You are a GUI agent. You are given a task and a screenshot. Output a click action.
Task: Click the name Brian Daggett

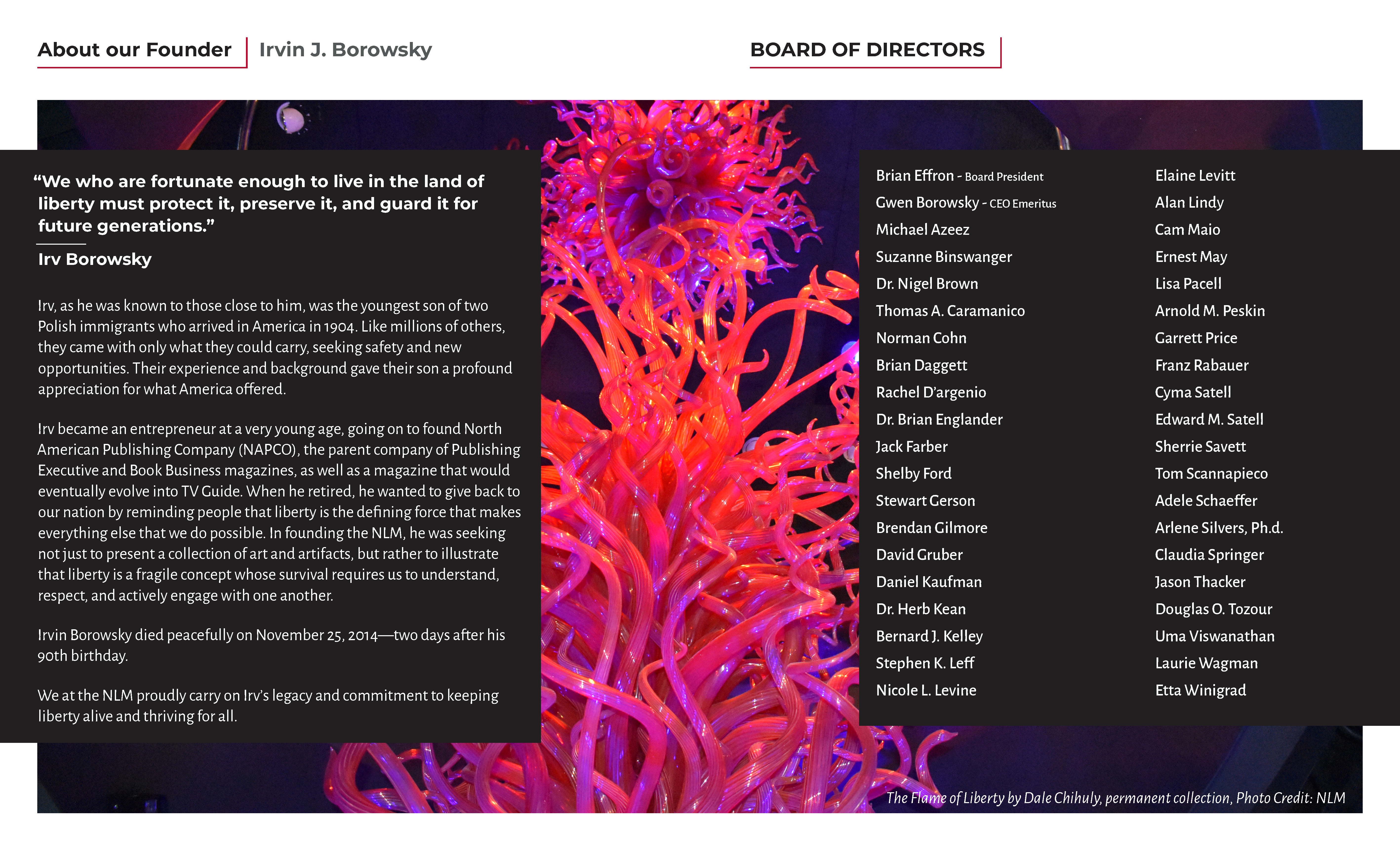click(x=921, y=365)
